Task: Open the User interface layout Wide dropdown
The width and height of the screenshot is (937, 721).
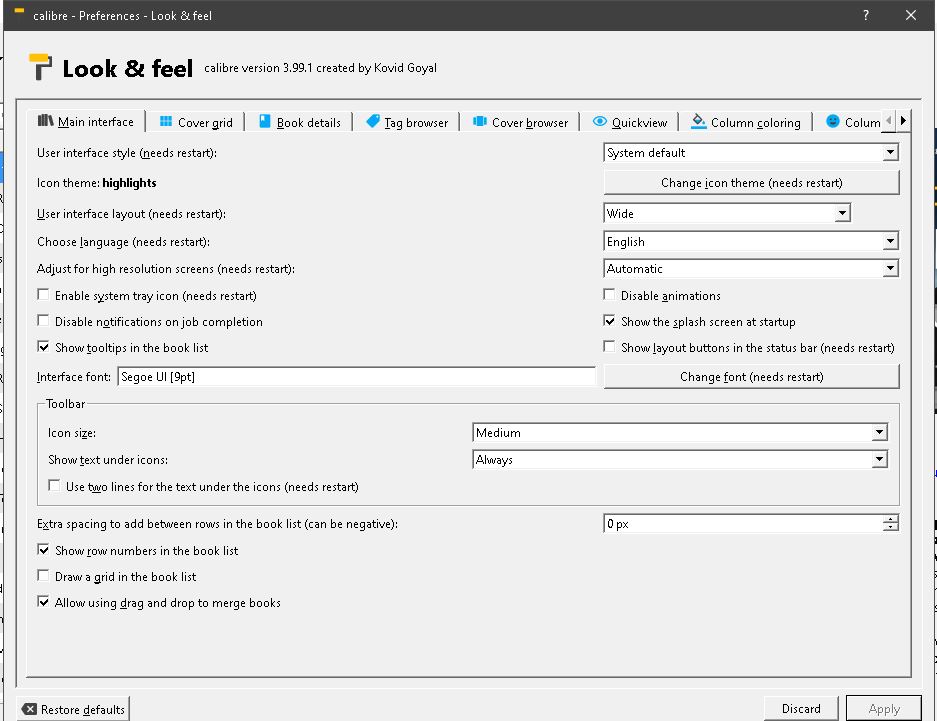Action: 727,213
